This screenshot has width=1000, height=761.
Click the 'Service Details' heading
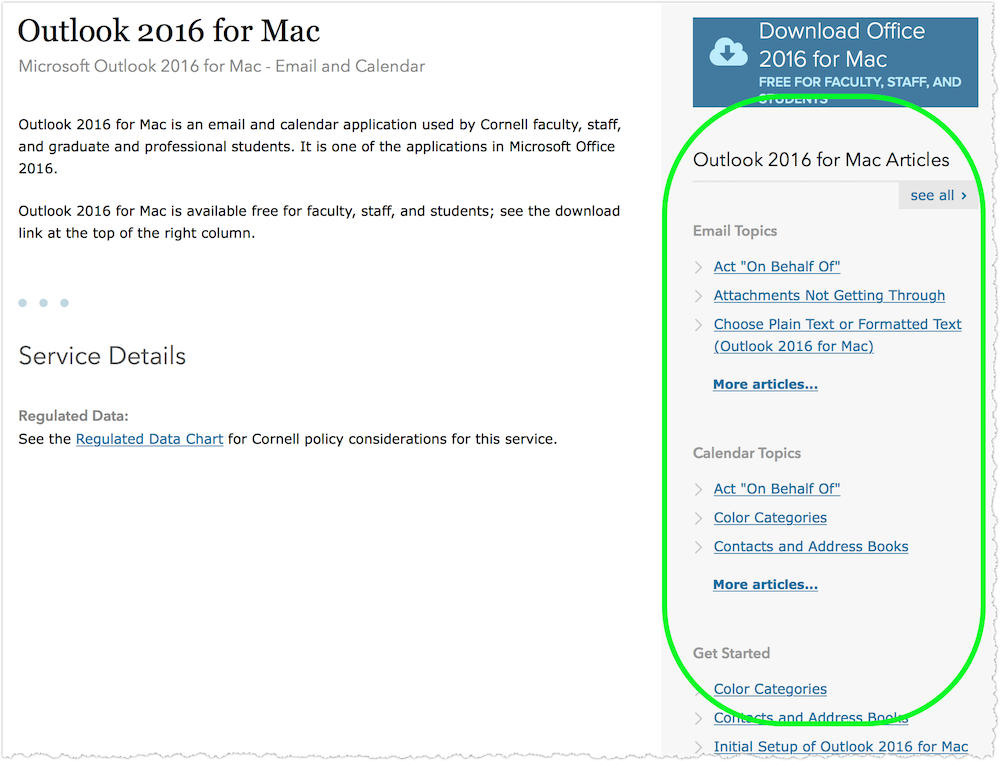click(102, 355)
